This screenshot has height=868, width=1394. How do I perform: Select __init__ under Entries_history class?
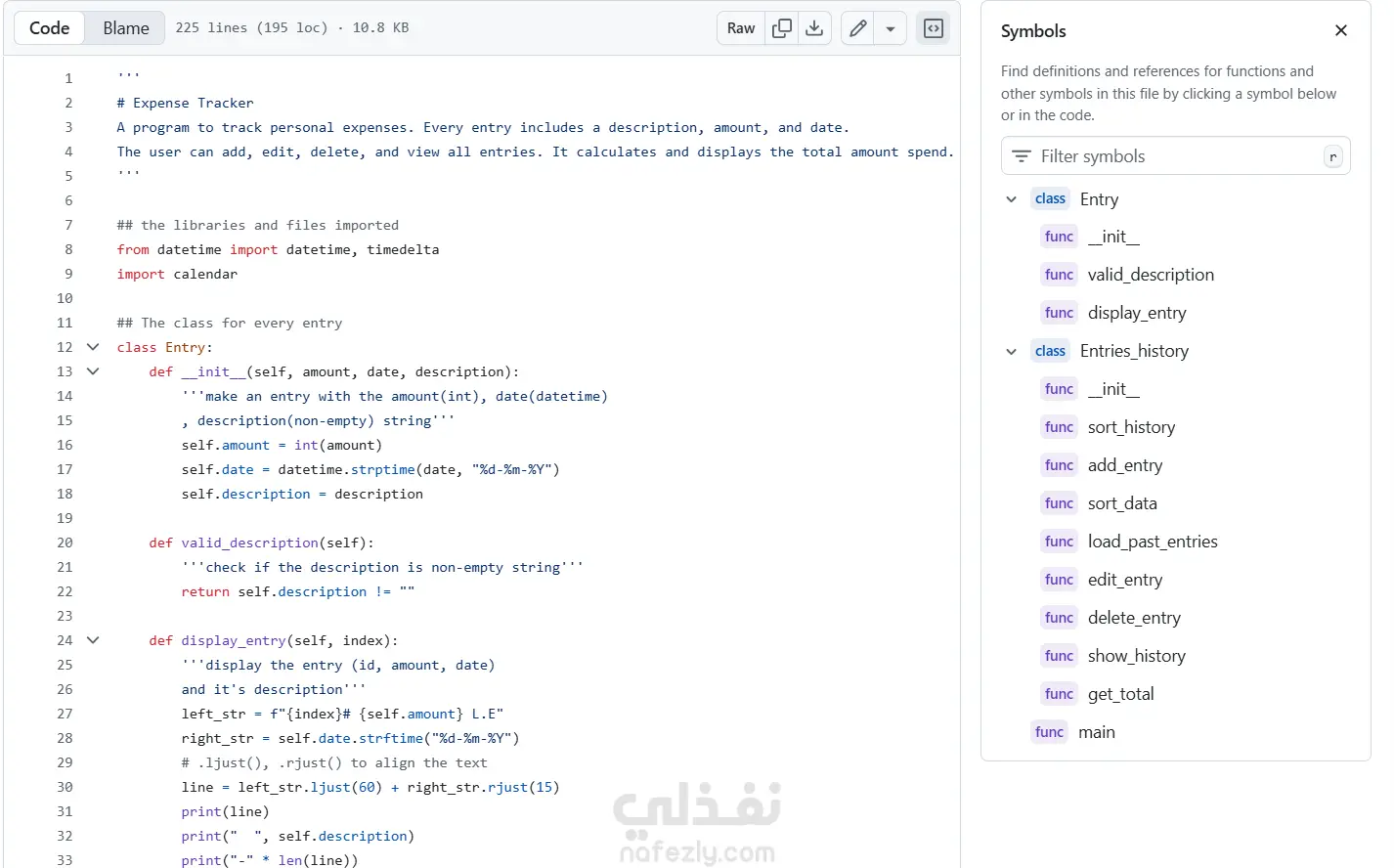click(x=1113, y=389)
